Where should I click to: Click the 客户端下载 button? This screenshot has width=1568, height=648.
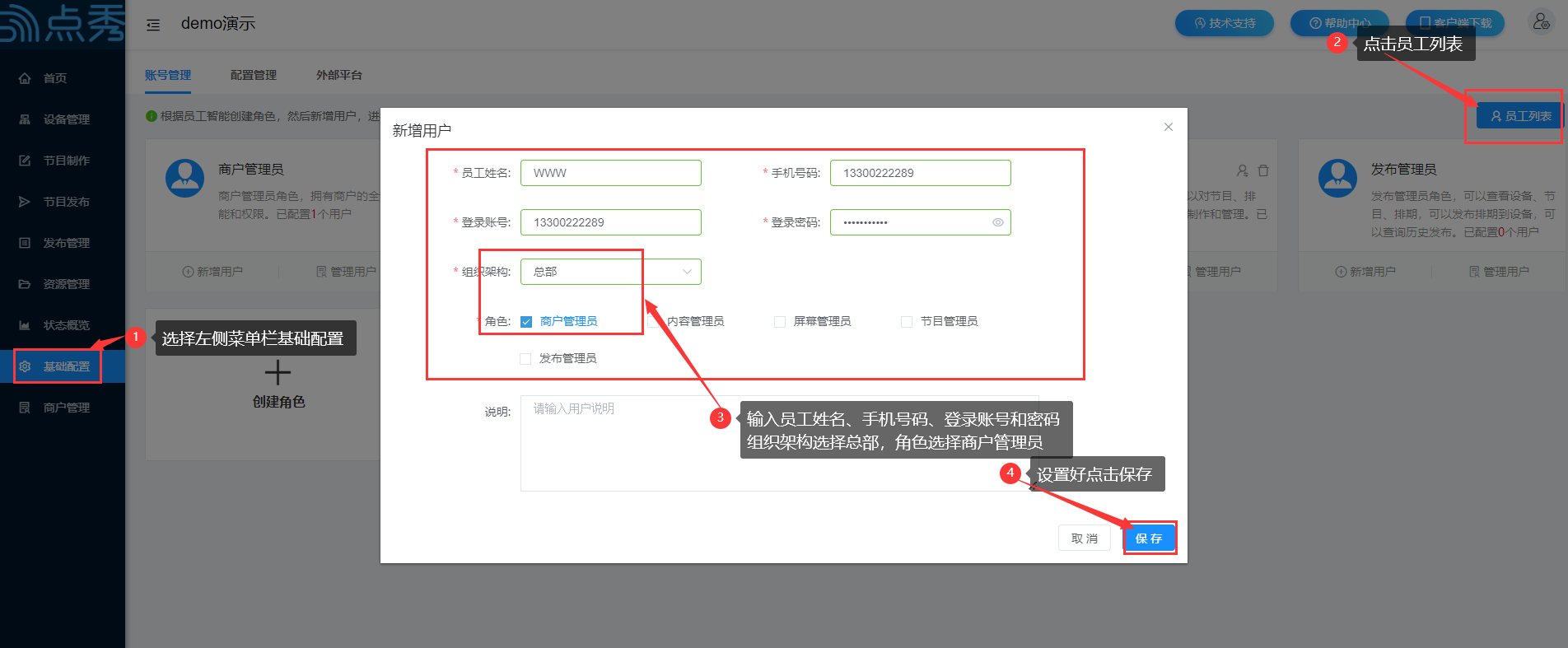click(x=1455, y=23)
